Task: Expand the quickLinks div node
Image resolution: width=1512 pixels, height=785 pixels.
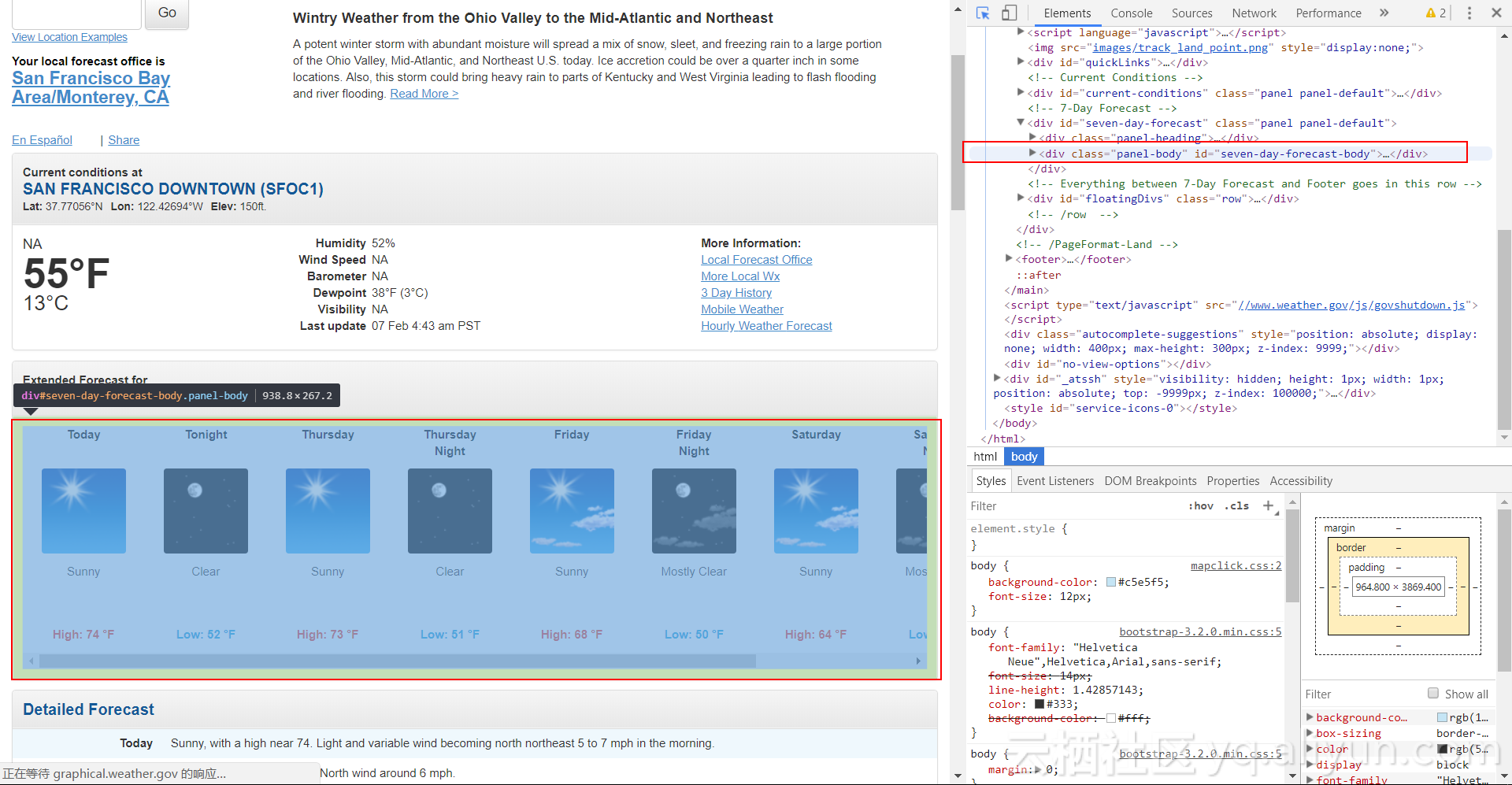Action: pos(1021,61)
